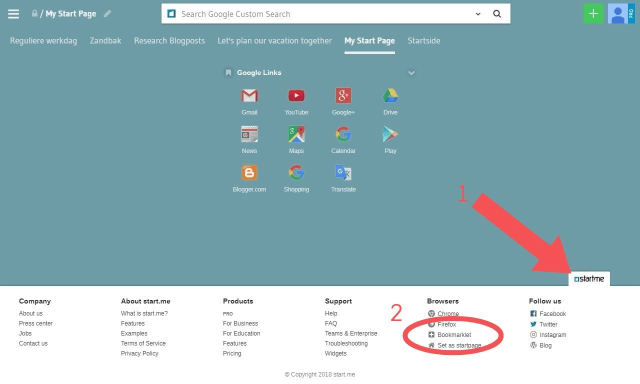
Task: Open the Startside tab
Action: 424,41
